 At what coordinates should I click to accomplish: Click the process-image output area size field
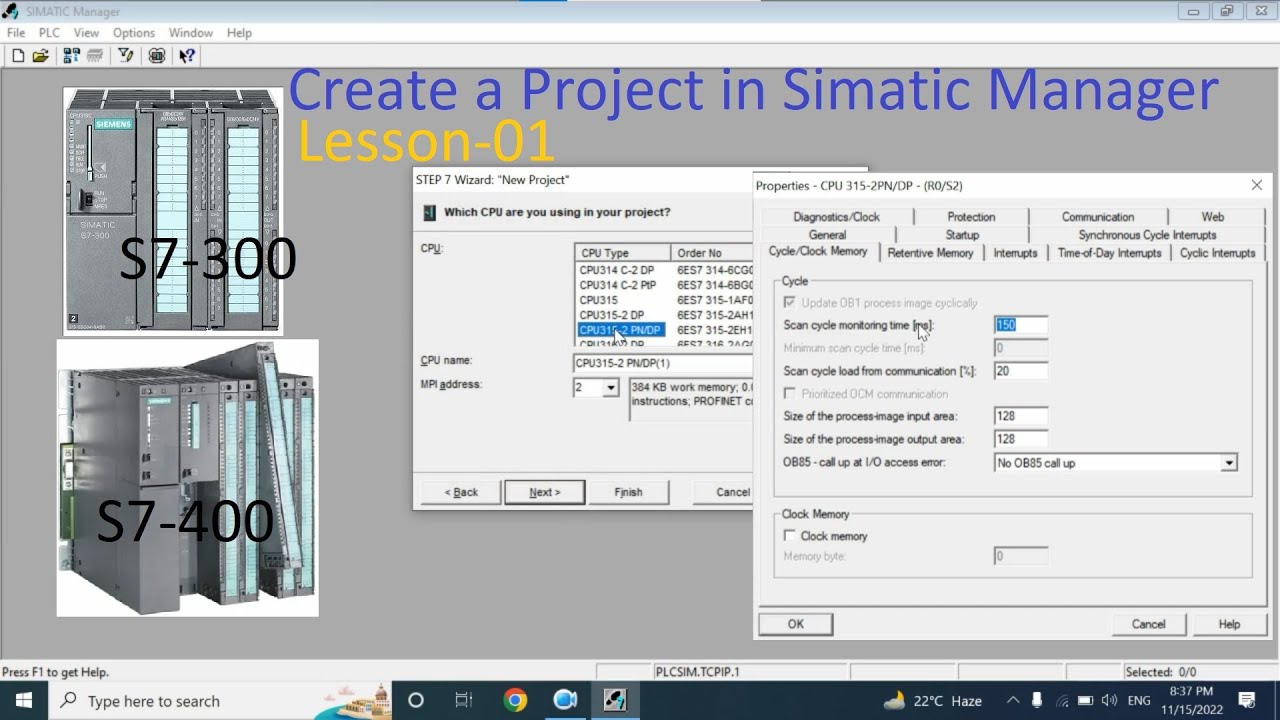1020,439
